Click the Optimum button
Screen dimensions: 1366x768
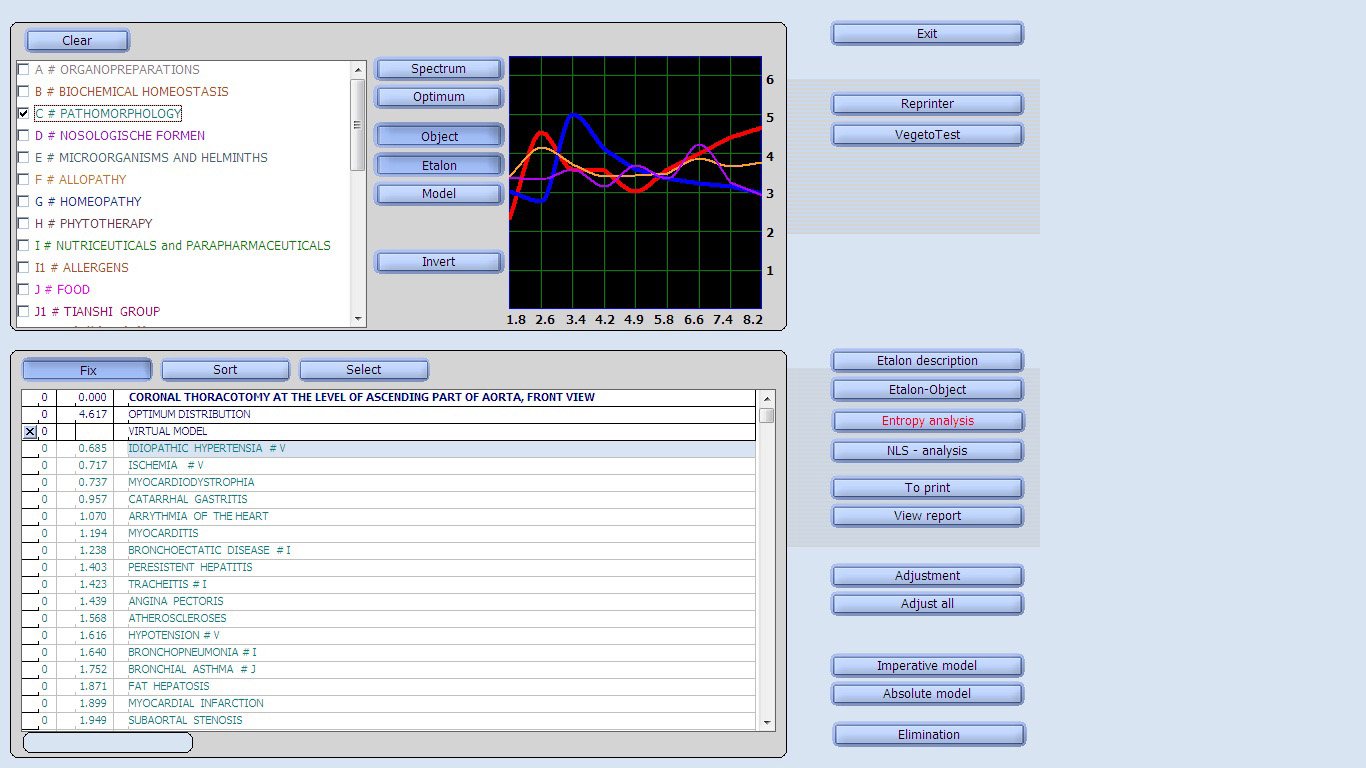click(438, 97)
